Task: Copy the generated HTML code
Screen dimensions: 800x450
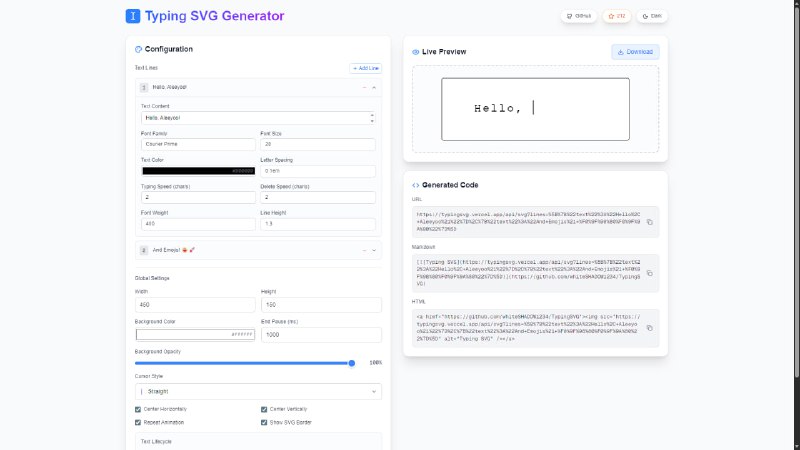Action: point(649,327)
